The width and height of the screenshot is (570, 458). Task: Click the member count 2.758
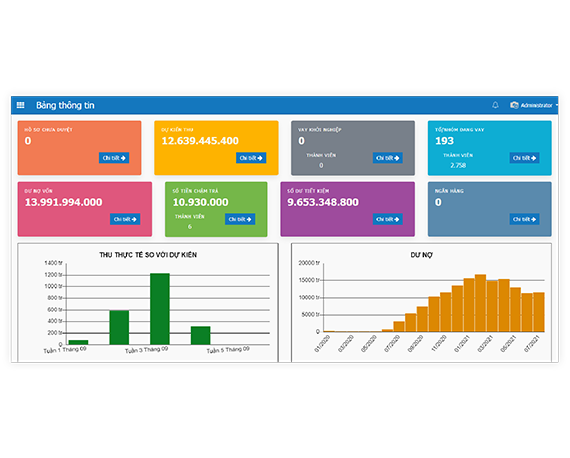458,165
